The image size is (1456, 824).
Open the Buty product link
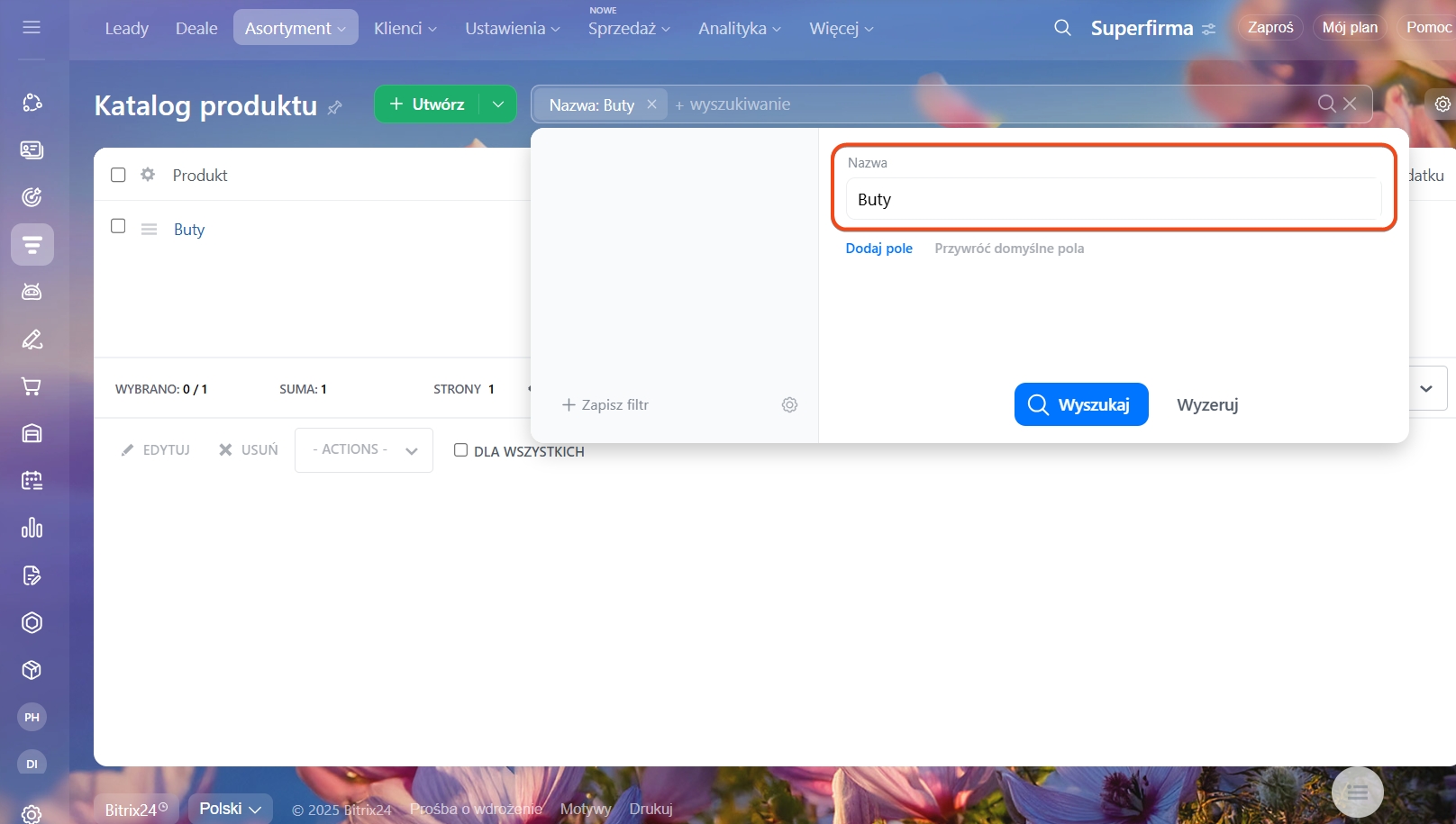pos(189,230)
